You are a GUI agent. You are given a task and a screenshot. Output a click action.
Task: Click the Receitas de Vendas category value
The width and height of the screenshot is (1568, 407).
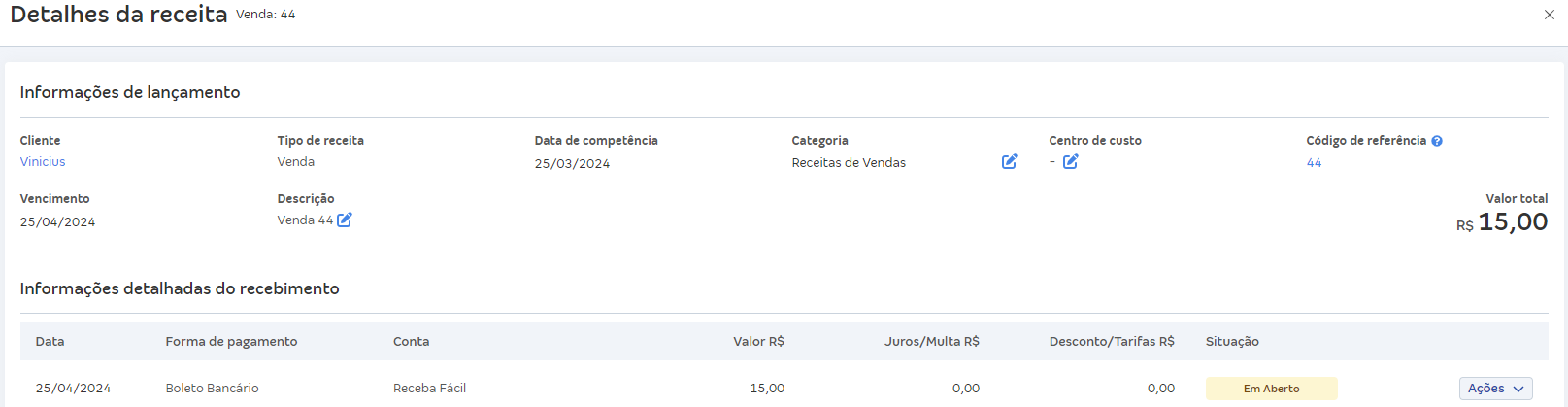(849, 163)
